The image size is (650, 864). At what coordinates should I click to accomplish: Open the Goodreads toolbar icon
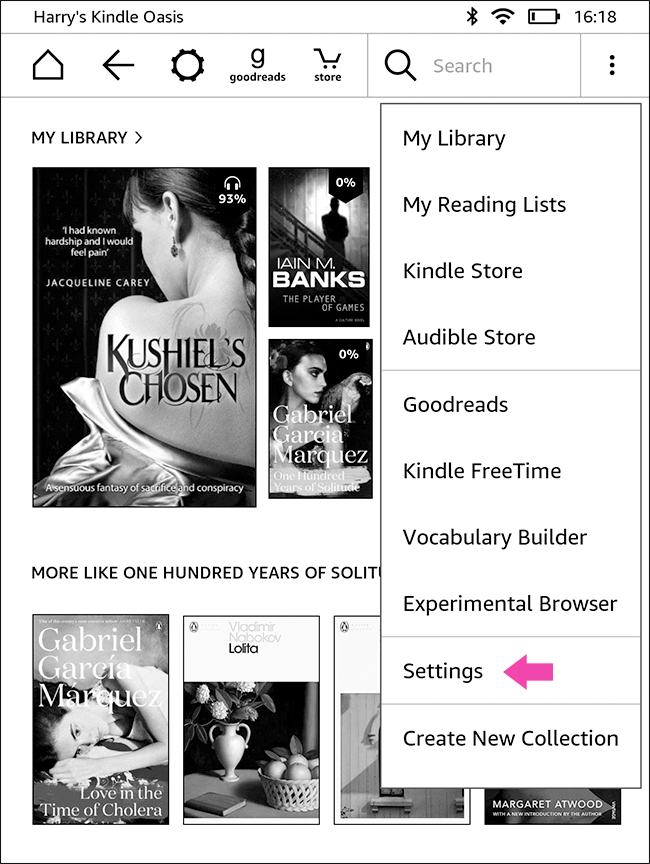click(x=257, y=65)
